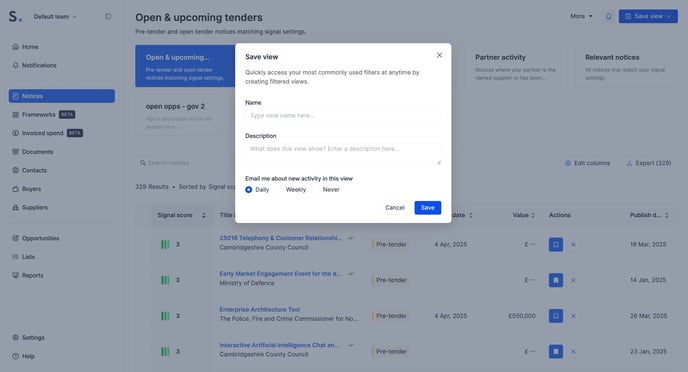This screenshot has height=372, width=688.
Task: Click the Cancel button in dialog
Action: coord(394,207)
